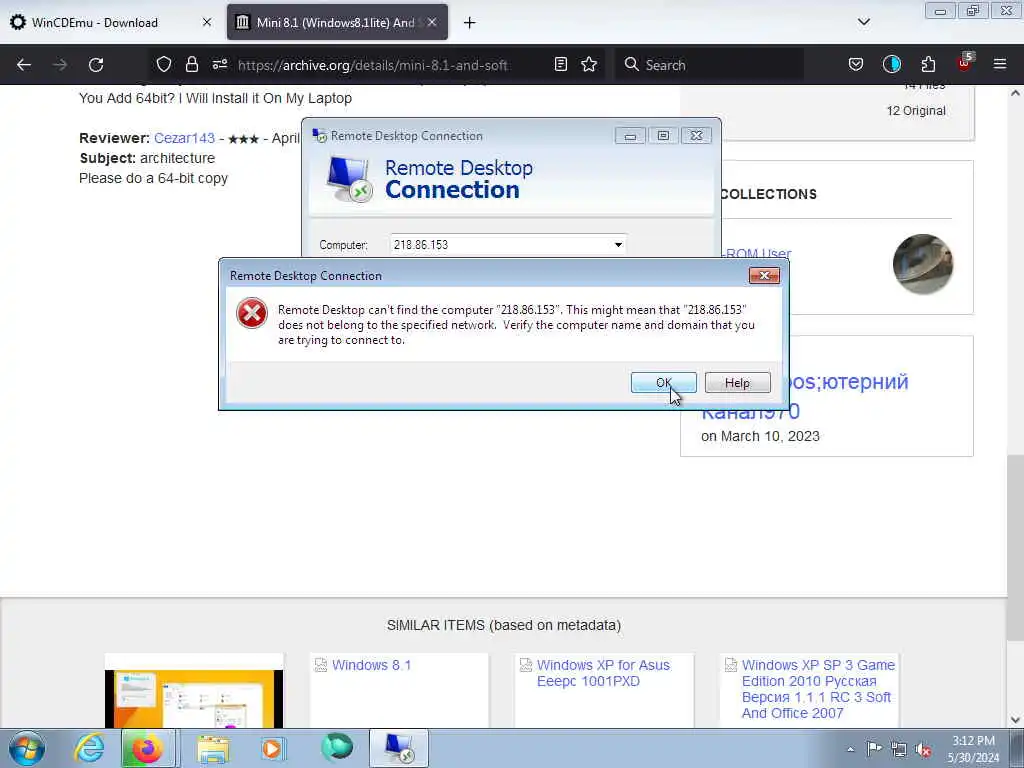This screenshot has width=1024, height=768.
Task: Click the site security padlock icon
Action: [x=191, y=64]
